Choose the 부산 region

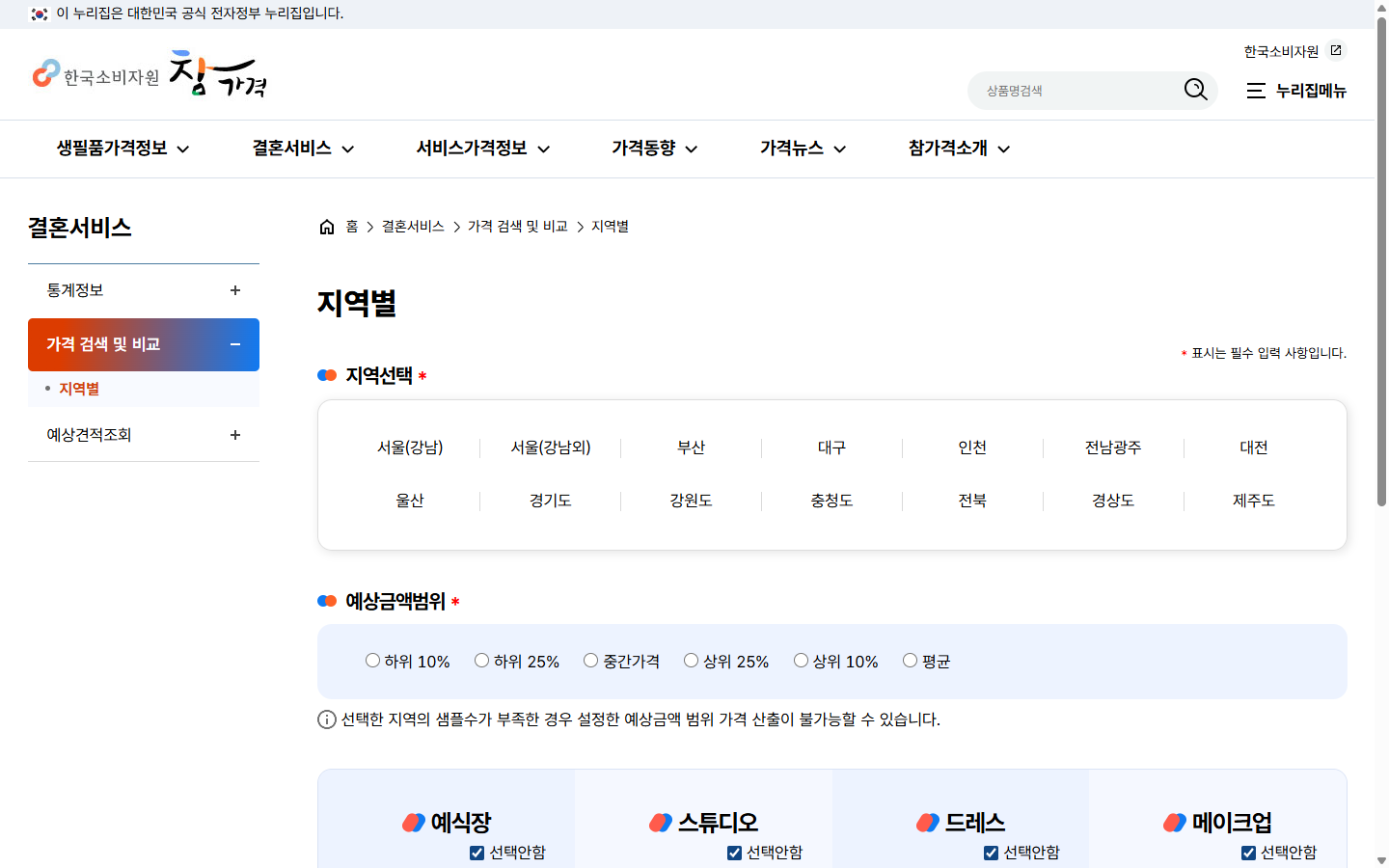(x=691, y=448)
